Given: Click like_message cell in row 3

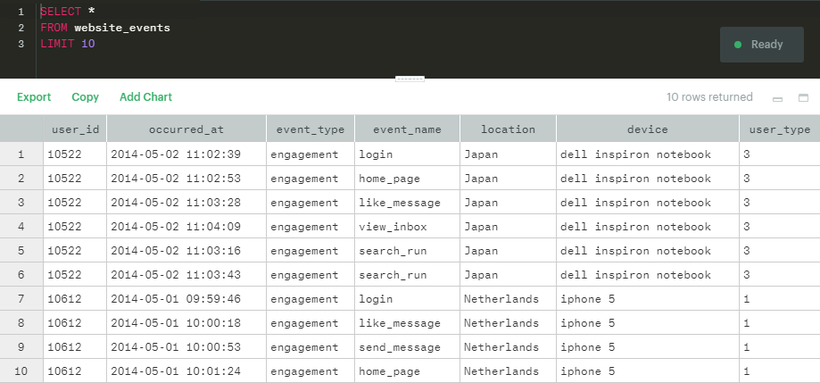Looking at the screenshot, I should (407, 202).
